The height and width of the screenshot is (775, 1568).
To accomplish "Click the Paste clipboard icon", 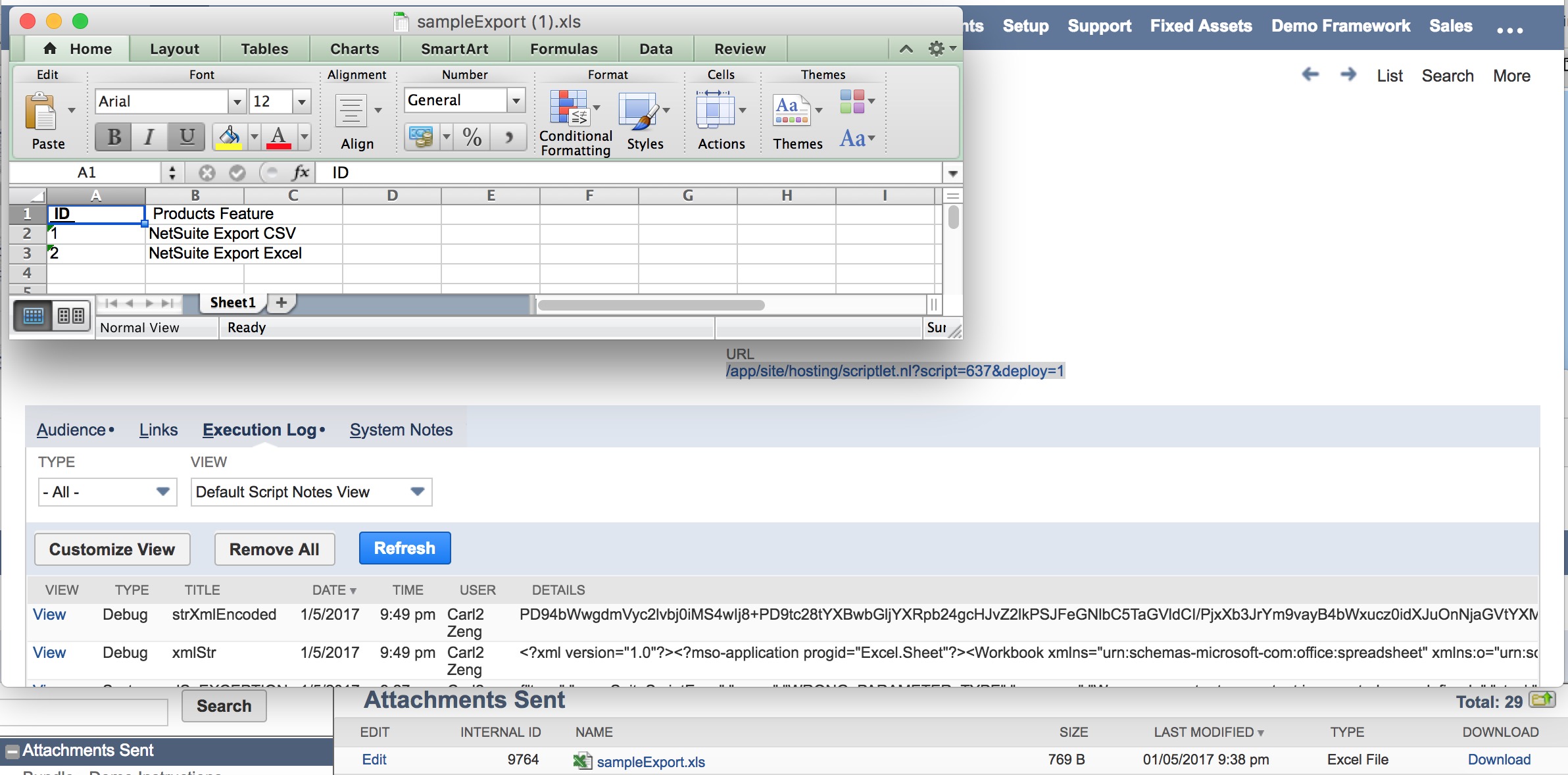I will (41, 112).
